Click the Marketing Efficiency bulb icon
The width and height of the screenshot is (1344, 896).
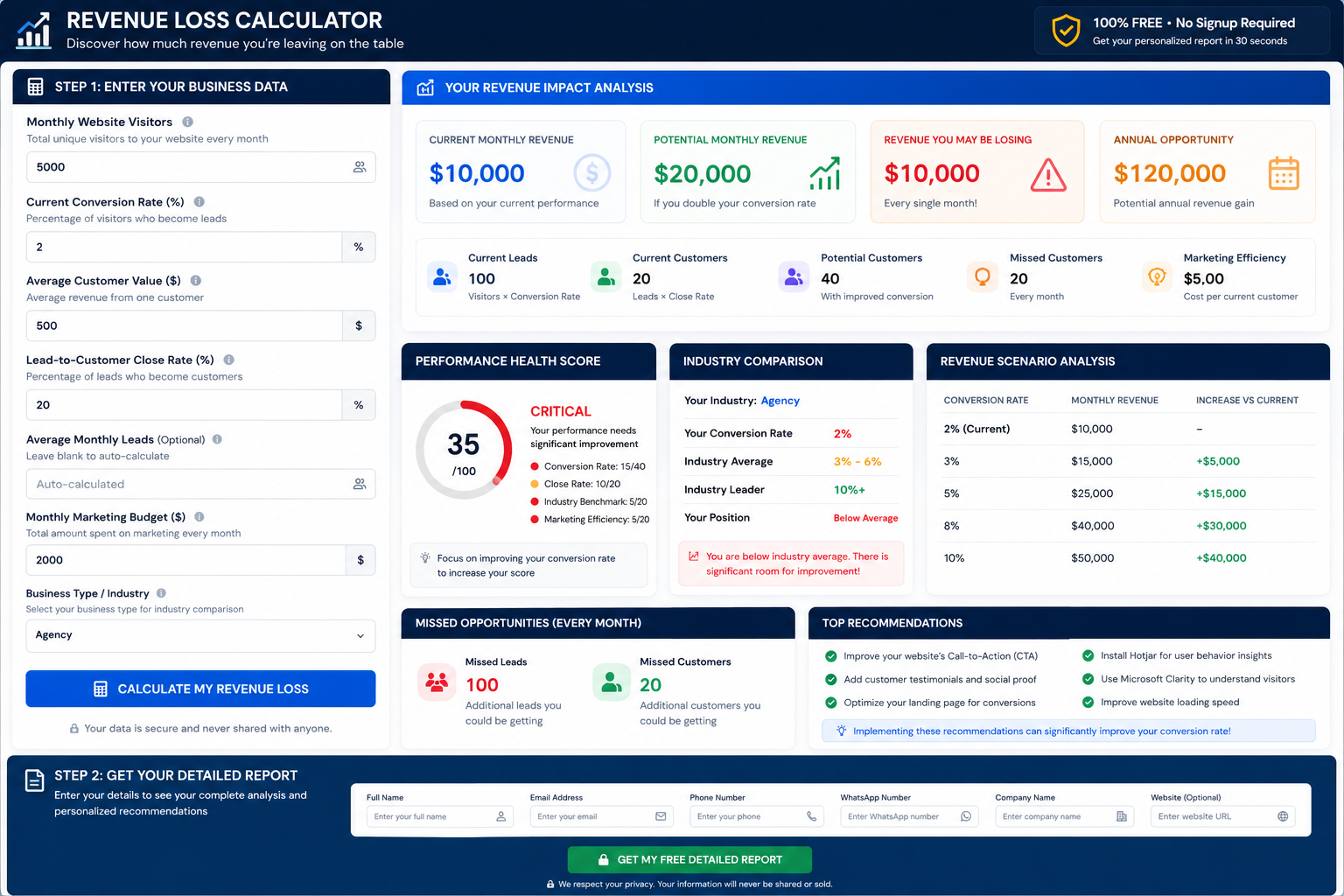pos(1157,276)
